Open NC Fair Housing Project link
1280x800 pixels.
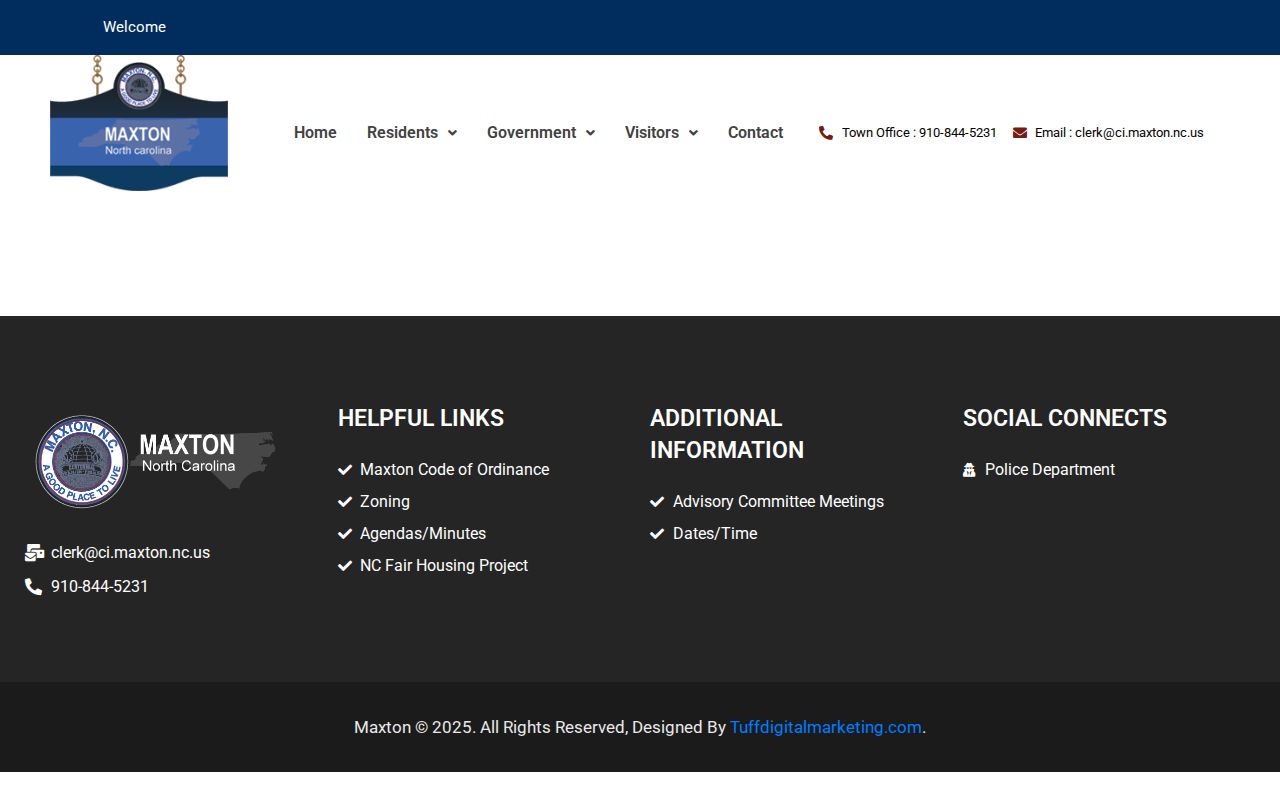[444, 566]
